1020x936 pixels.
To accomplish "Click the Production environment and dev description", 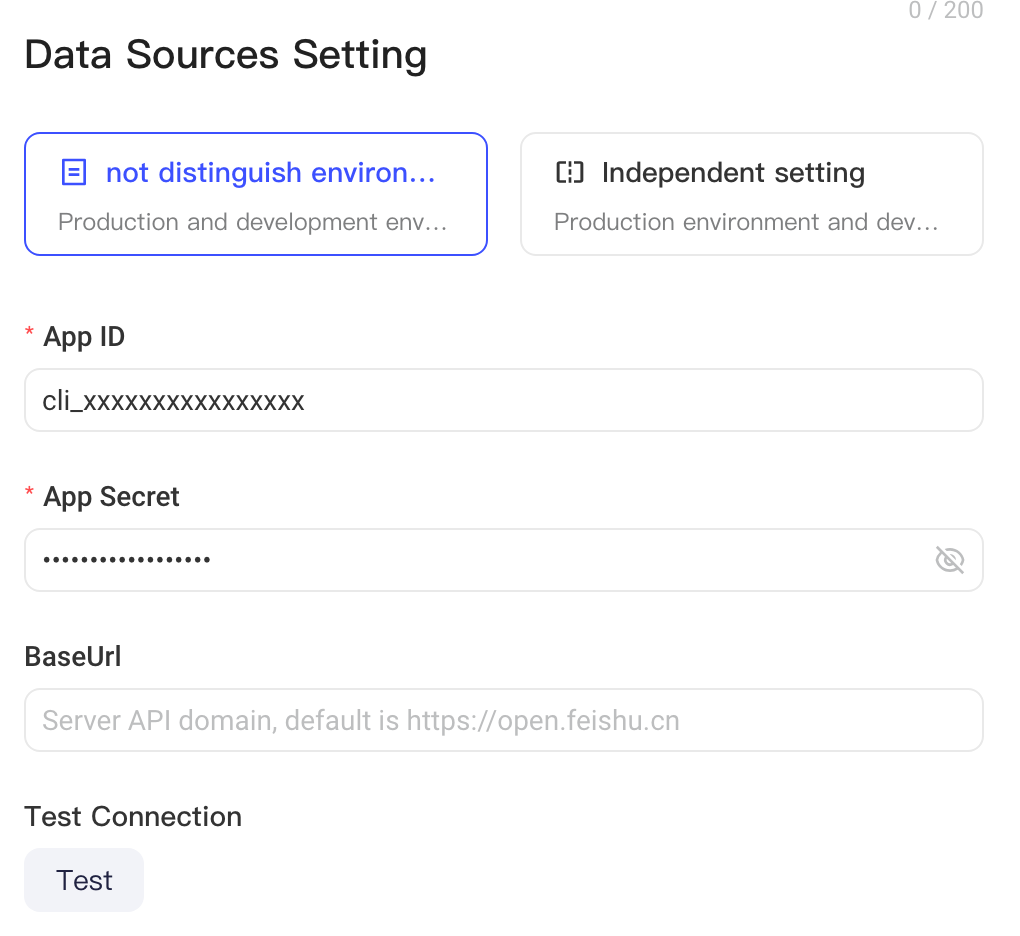I will (x=746, y=222).
